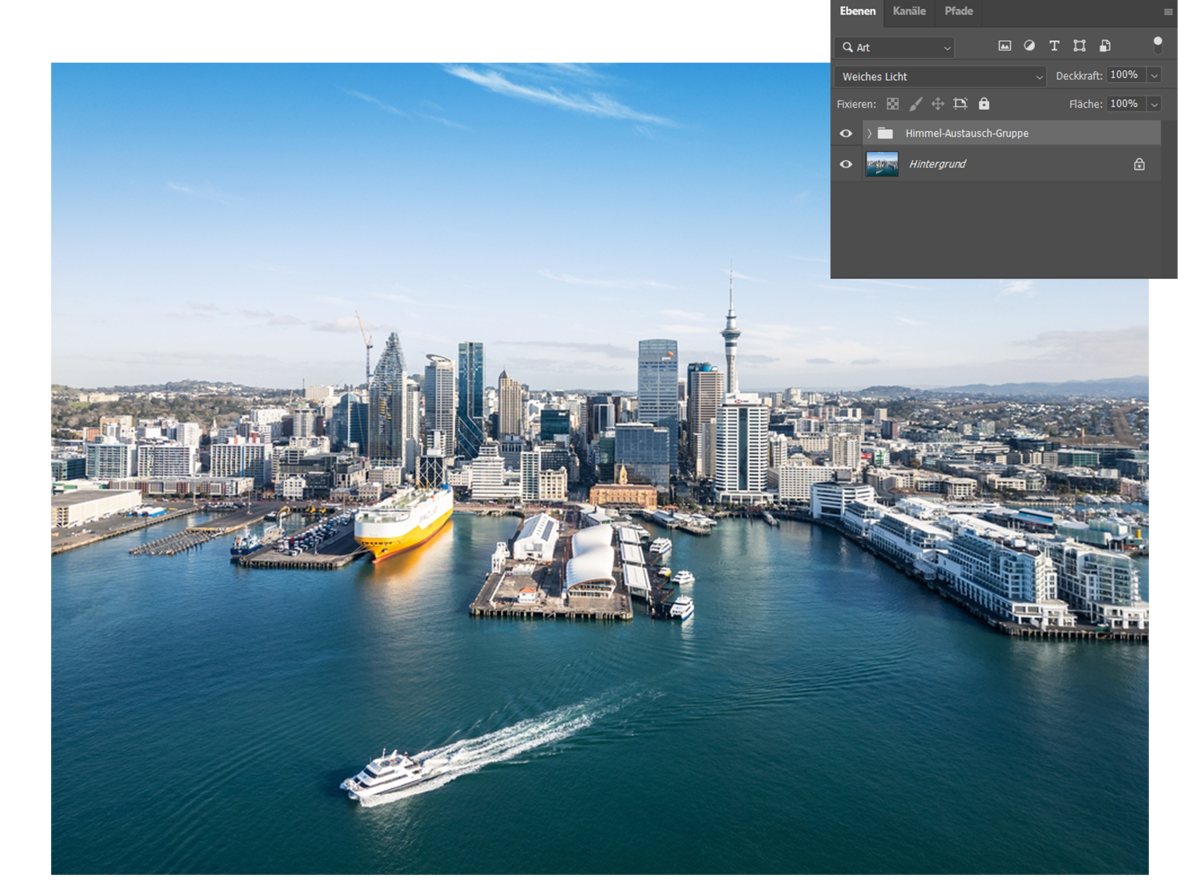The width and height of the screenshot is (1200, 896).
Task: Filter for pixel layers using the image icon
Action: coord(1004,45)
